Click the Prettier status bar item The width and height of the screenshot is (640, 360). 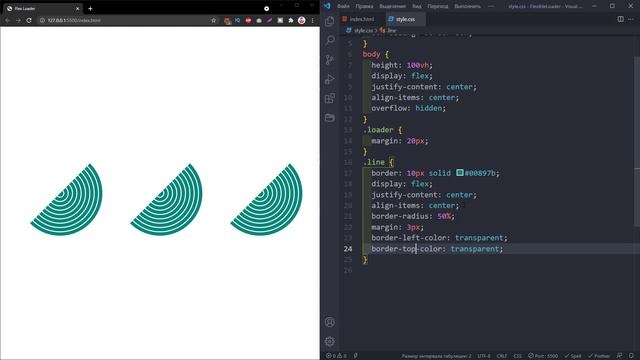tap(599, 356)
